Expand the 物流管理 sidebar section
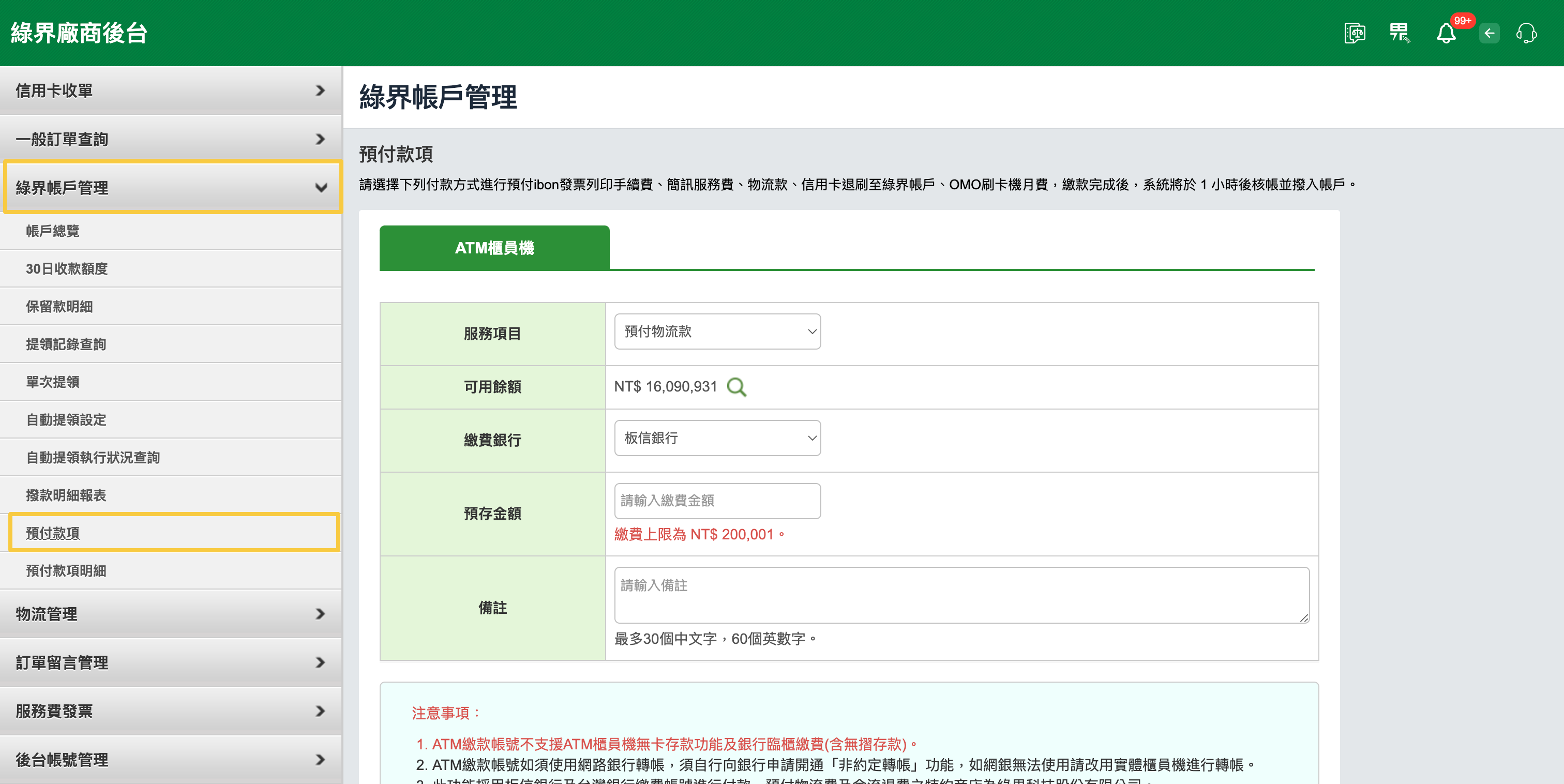The width and height of the screenshot is (1564, 784). click(x=171, y=614)
